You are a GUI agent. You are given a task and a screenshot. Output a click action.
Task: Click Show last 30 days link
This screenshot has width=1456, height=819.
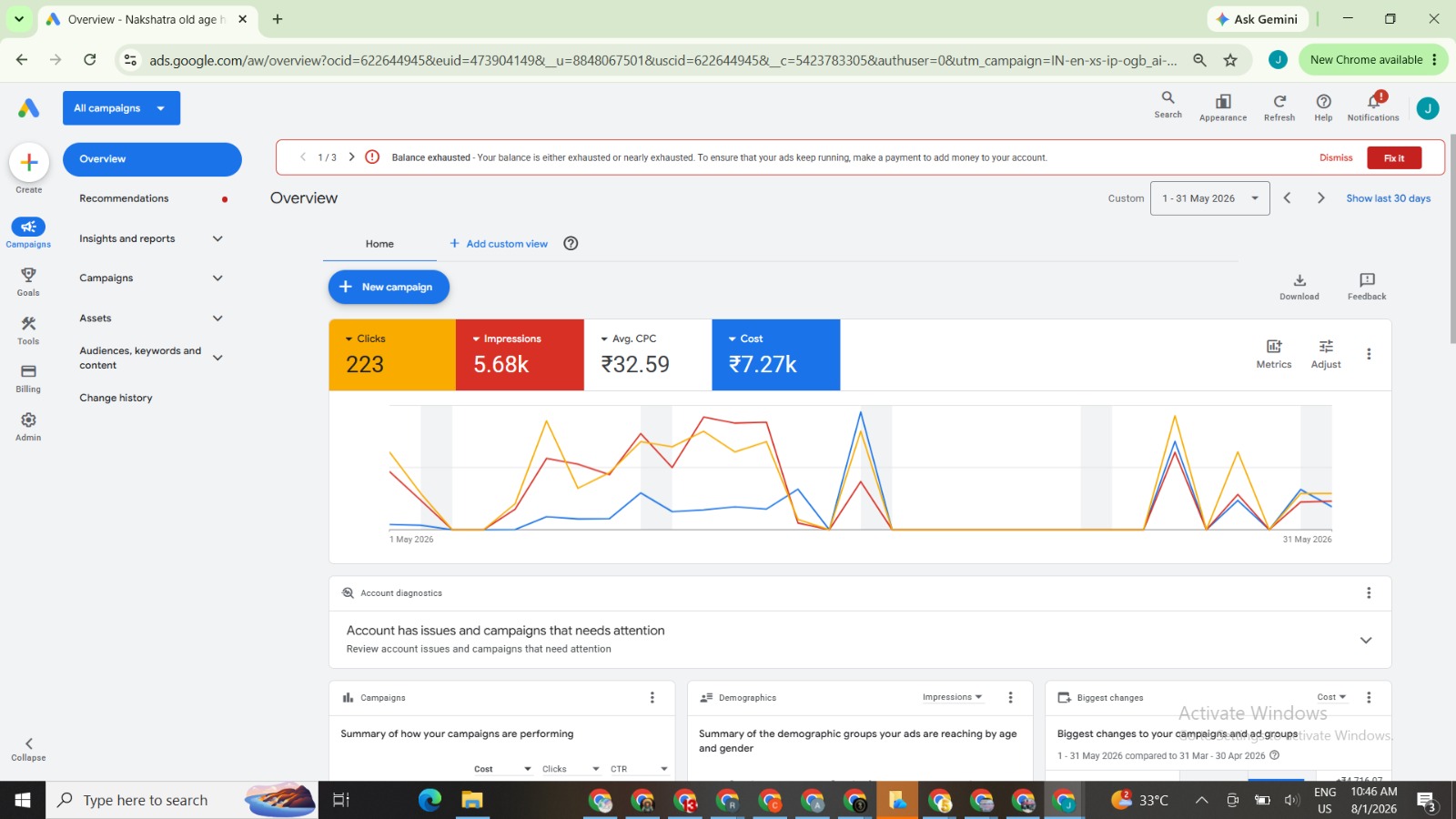1389,198
